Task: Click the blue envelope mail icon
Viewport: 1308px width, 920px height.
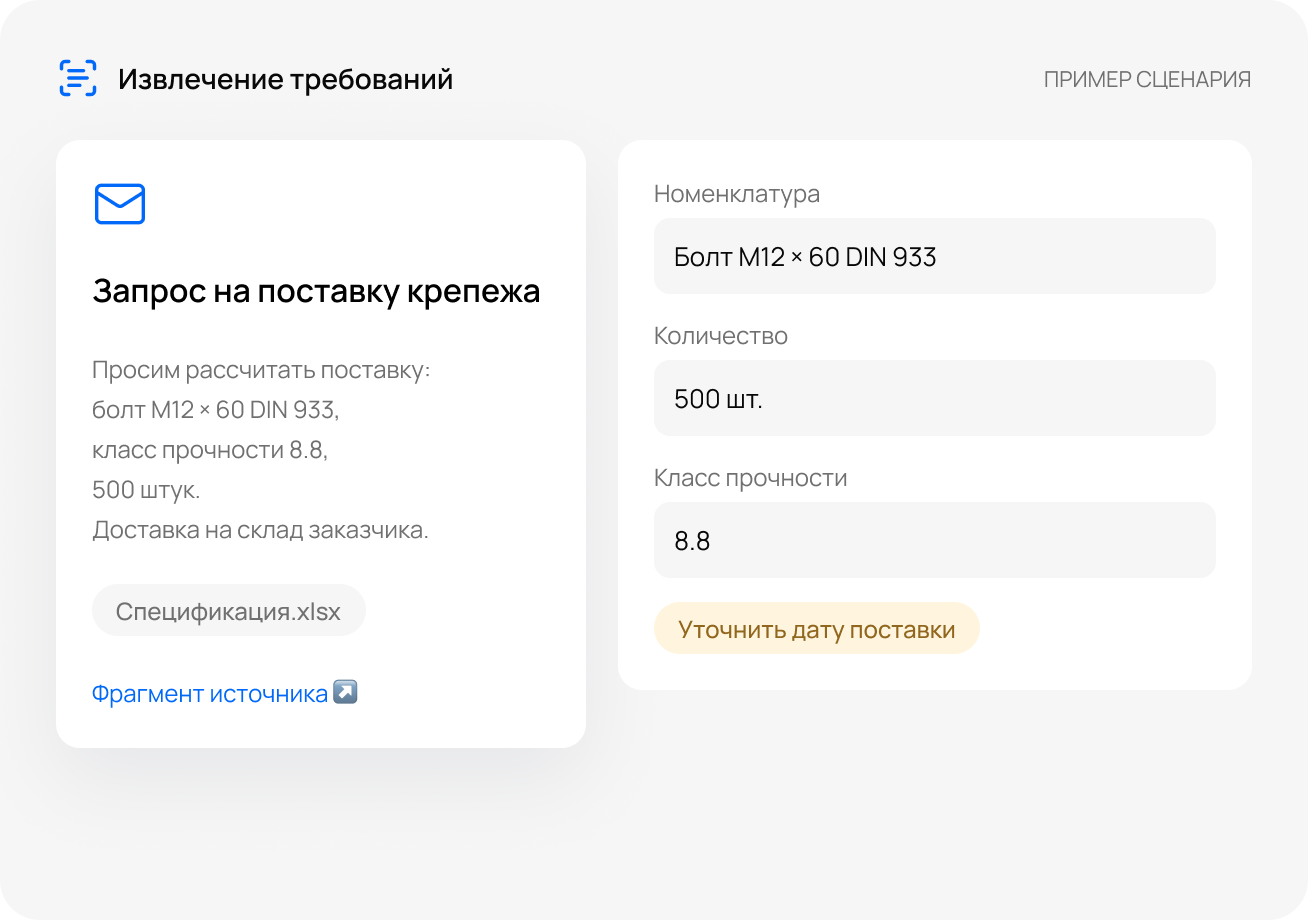Action: (x=120, y=204)
